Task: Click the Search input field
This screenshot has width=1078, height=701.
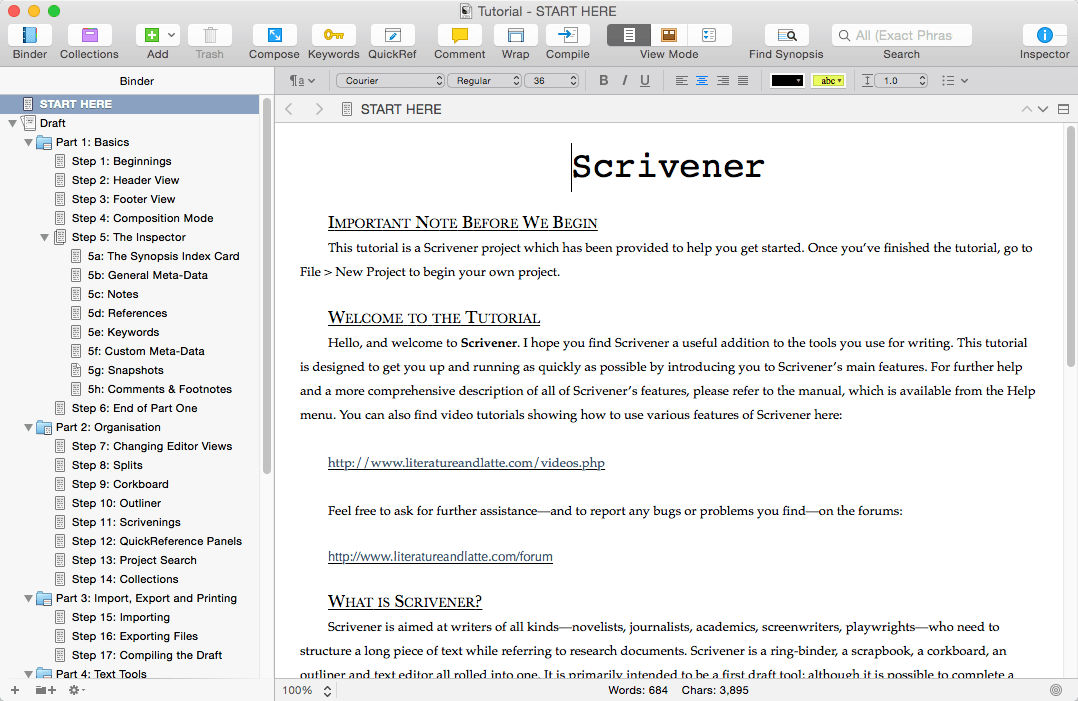Action: [x=902, y=35]
